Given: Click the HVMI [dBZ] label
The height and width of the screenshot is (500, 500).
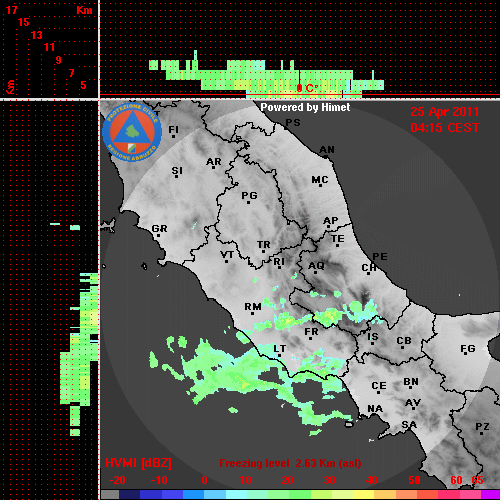Looking at the screenshot, I should [x=138, y=463].
